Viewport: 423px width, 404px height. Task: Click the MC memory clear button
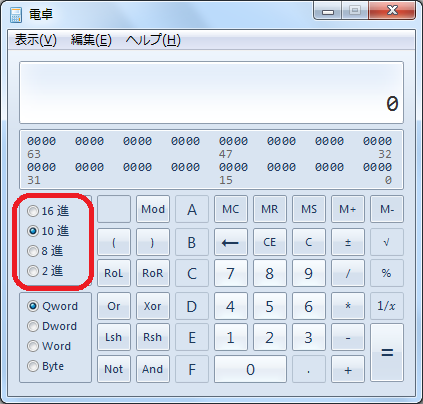pyautogui.click(x=231, y=209)
